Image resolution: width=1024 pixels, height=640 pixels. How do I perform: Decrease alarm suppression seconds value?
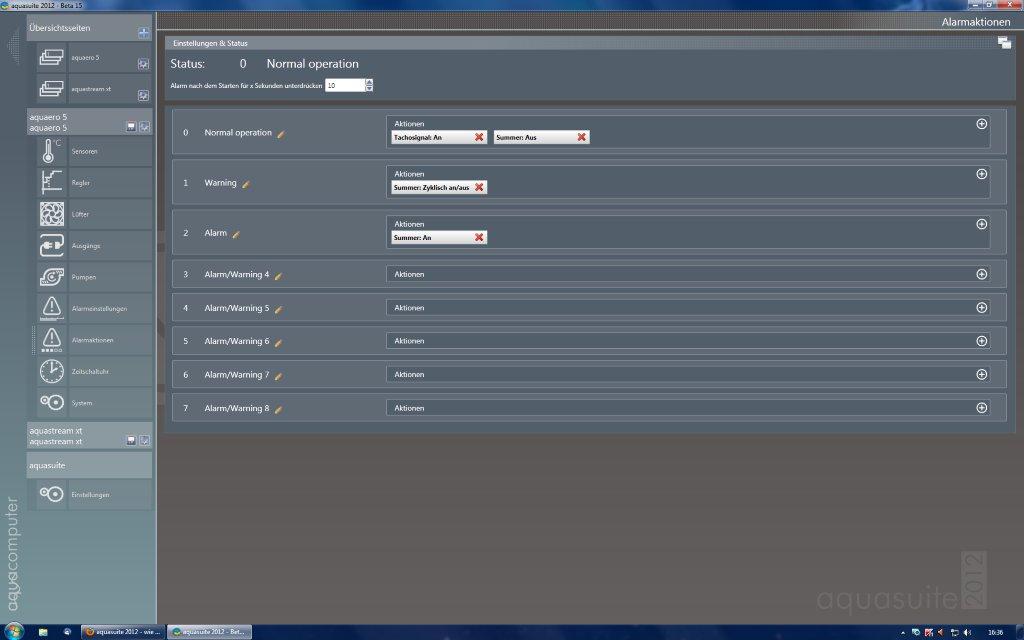click(x=369, y=89)
